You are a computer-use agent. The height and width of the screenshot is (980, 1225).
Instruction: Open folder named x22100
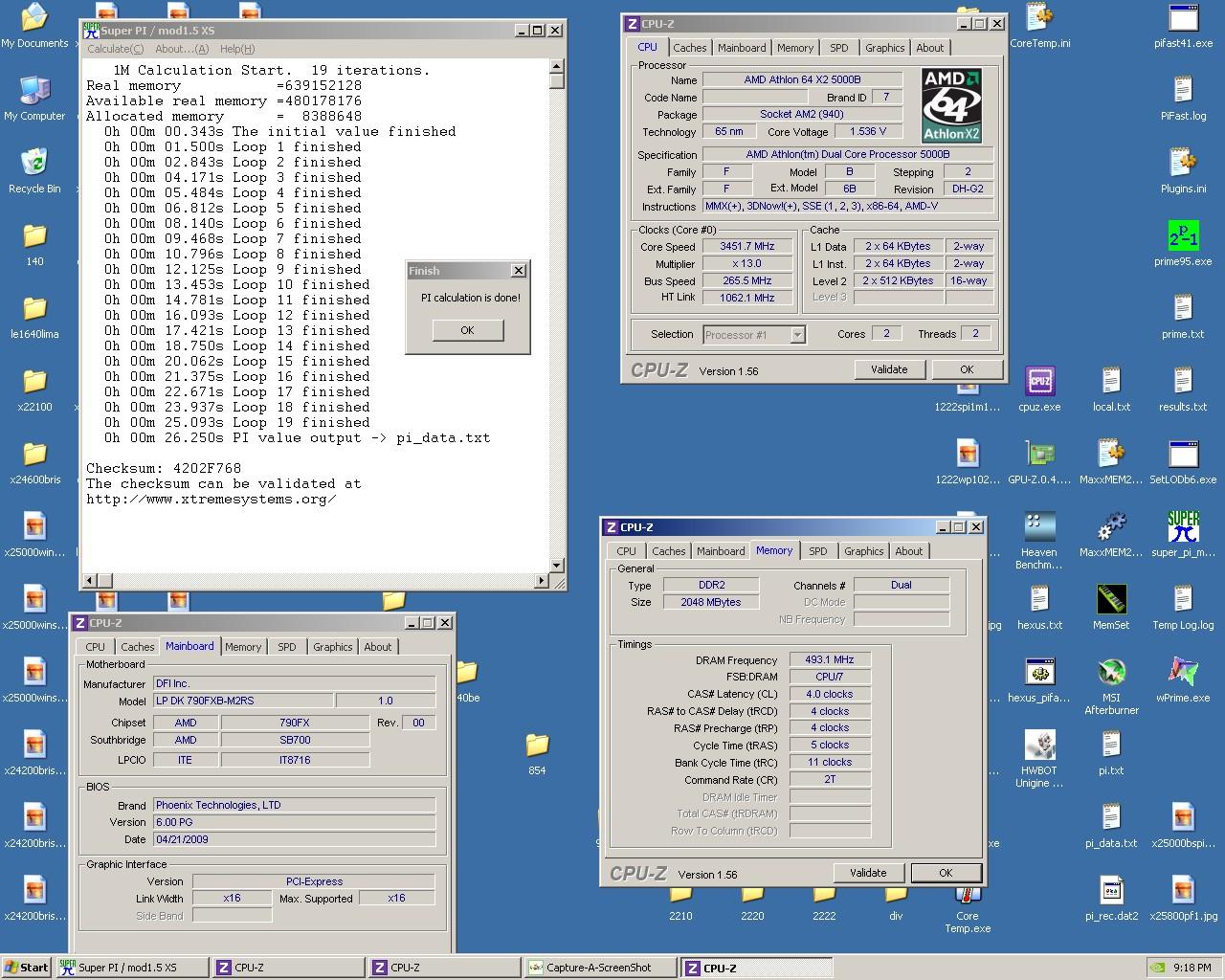point(34,389)
